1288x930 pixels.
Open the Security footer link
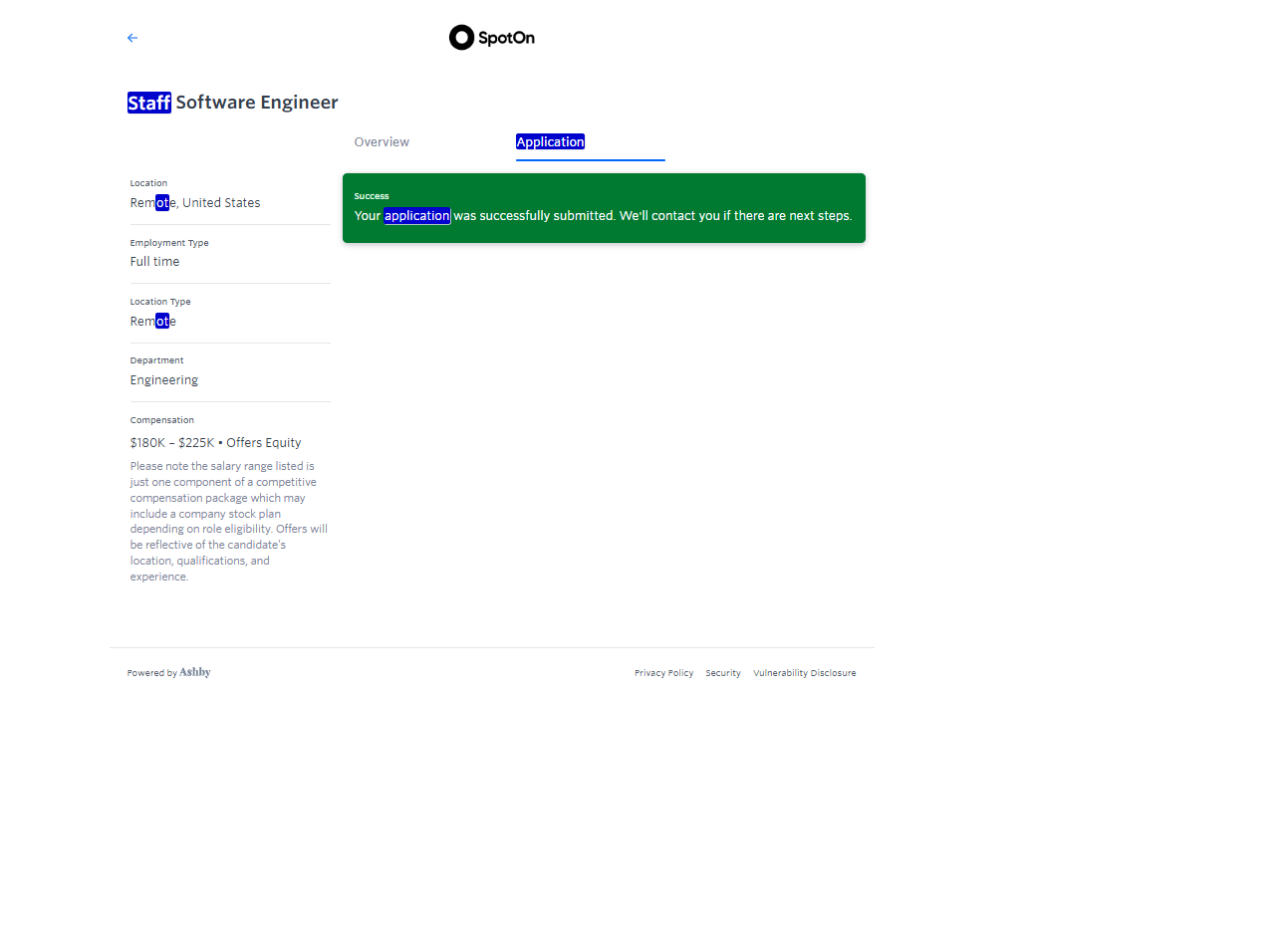tap(723, 673)
